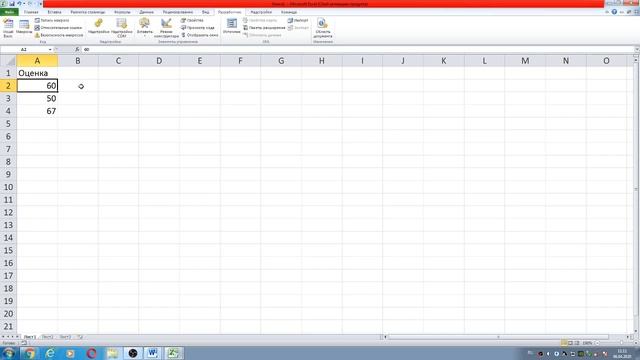Select cell with value 50
Image resolution: width=640 pixels, height=360 pixels.
(37, 98)
